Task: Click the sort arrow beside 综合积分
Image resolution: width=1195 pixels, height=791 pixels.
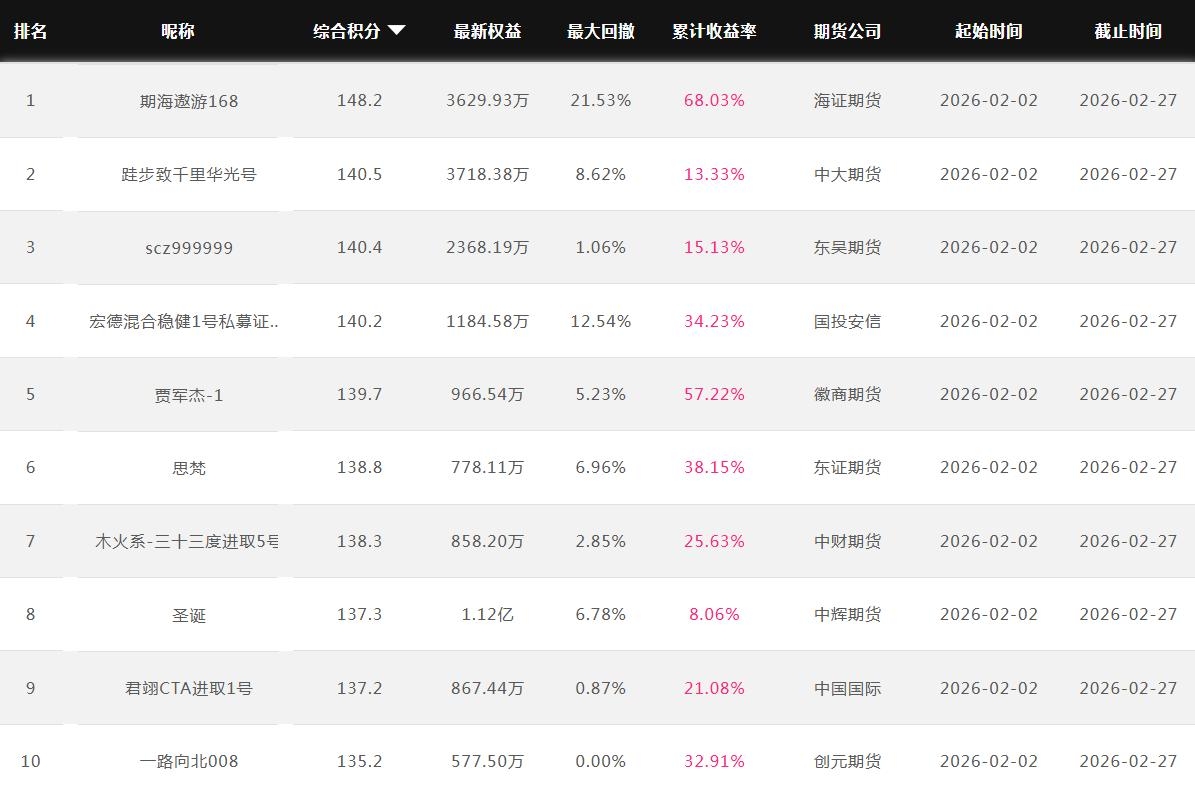Action: pyautogui.click(x=397, y=30)
